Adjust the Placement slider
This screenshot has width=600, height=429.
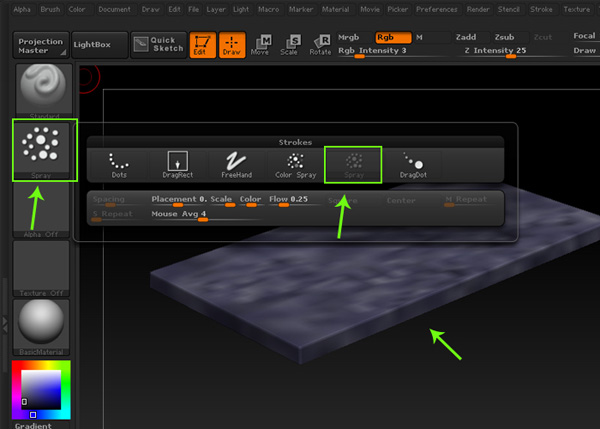179,201
